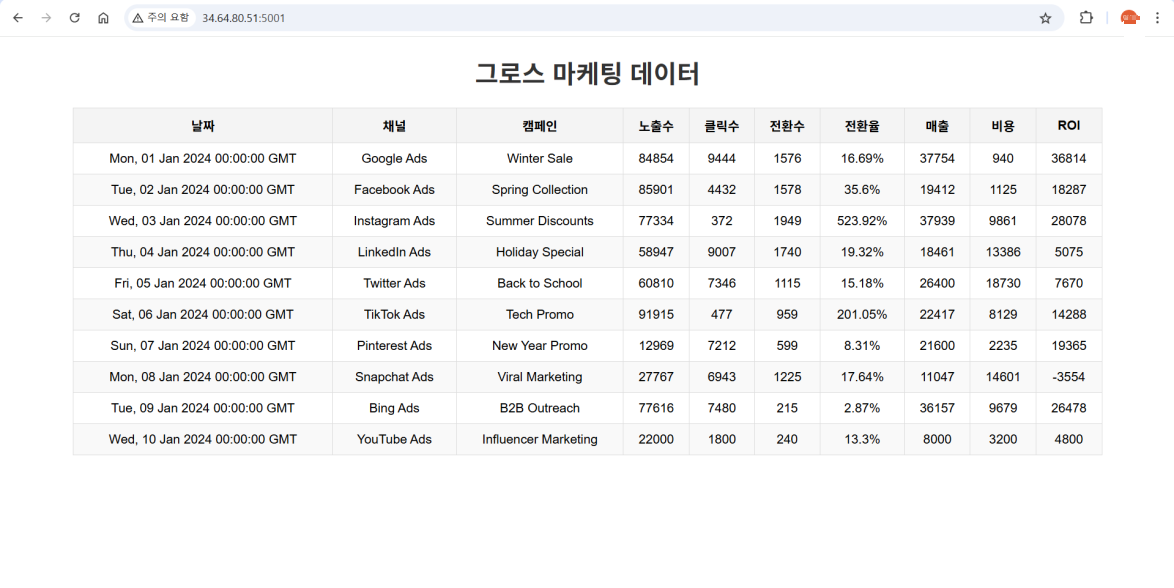Image resolution: width=1174 pixels, height=588 pixels.
Task: Select the Mon, 01 Jan 2024 date cell
Action: point(203,159)
